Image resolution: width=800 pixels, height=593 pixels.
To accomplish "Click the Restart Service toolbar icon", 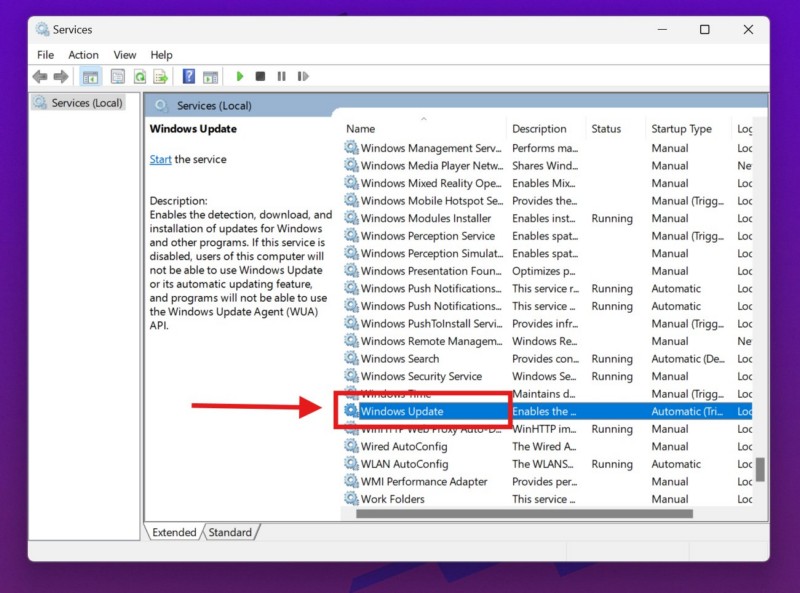I will click(302, 76).
